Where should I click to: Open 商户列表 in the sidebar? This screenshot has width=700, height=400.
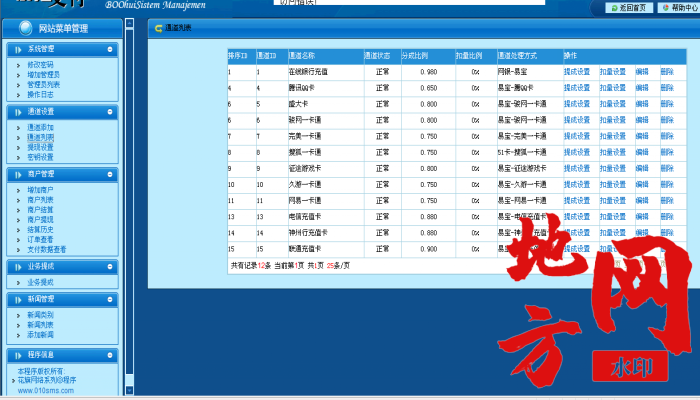pyautogui.click(x=40, y=200)
